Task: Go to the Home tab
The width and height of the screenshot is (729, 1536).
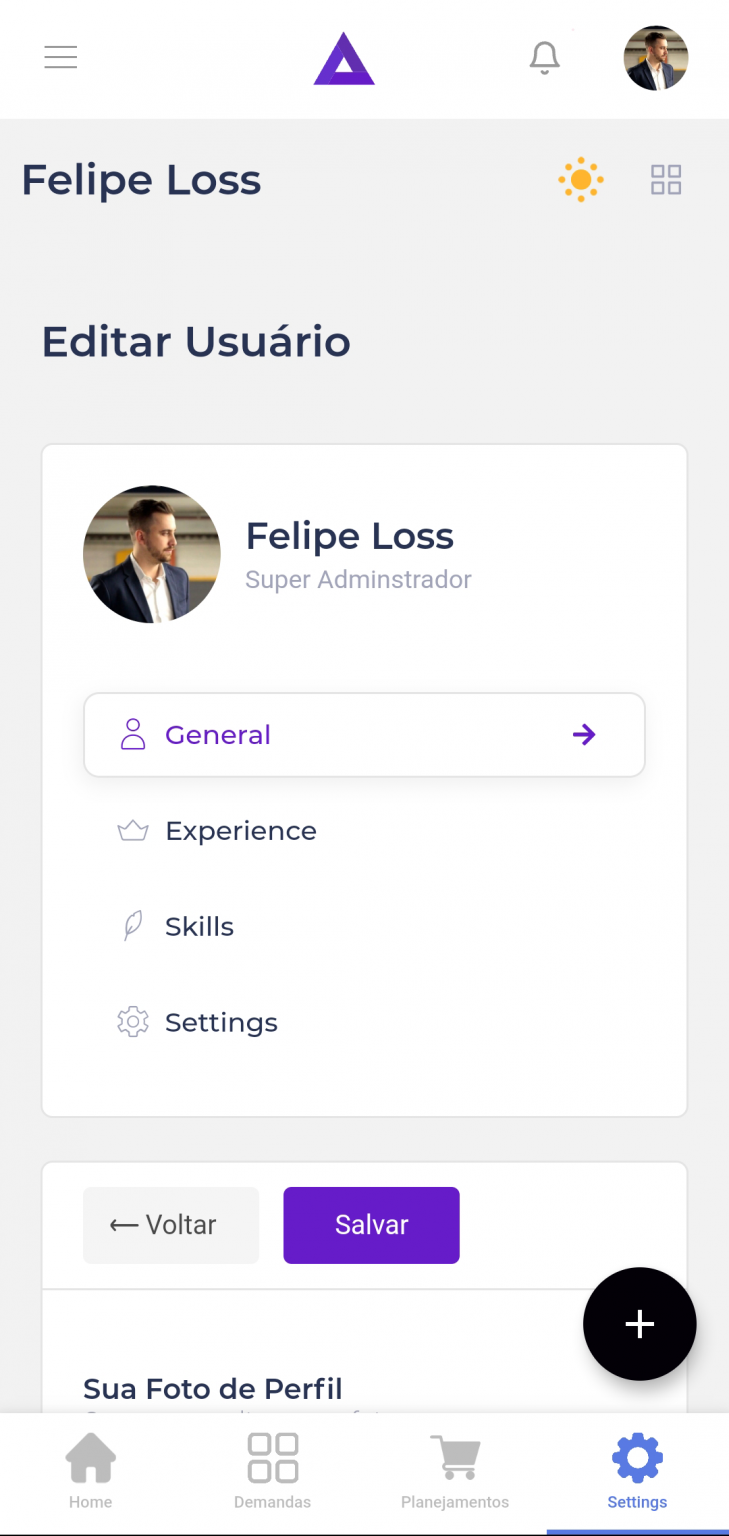Action: [x=91, y=1471]
